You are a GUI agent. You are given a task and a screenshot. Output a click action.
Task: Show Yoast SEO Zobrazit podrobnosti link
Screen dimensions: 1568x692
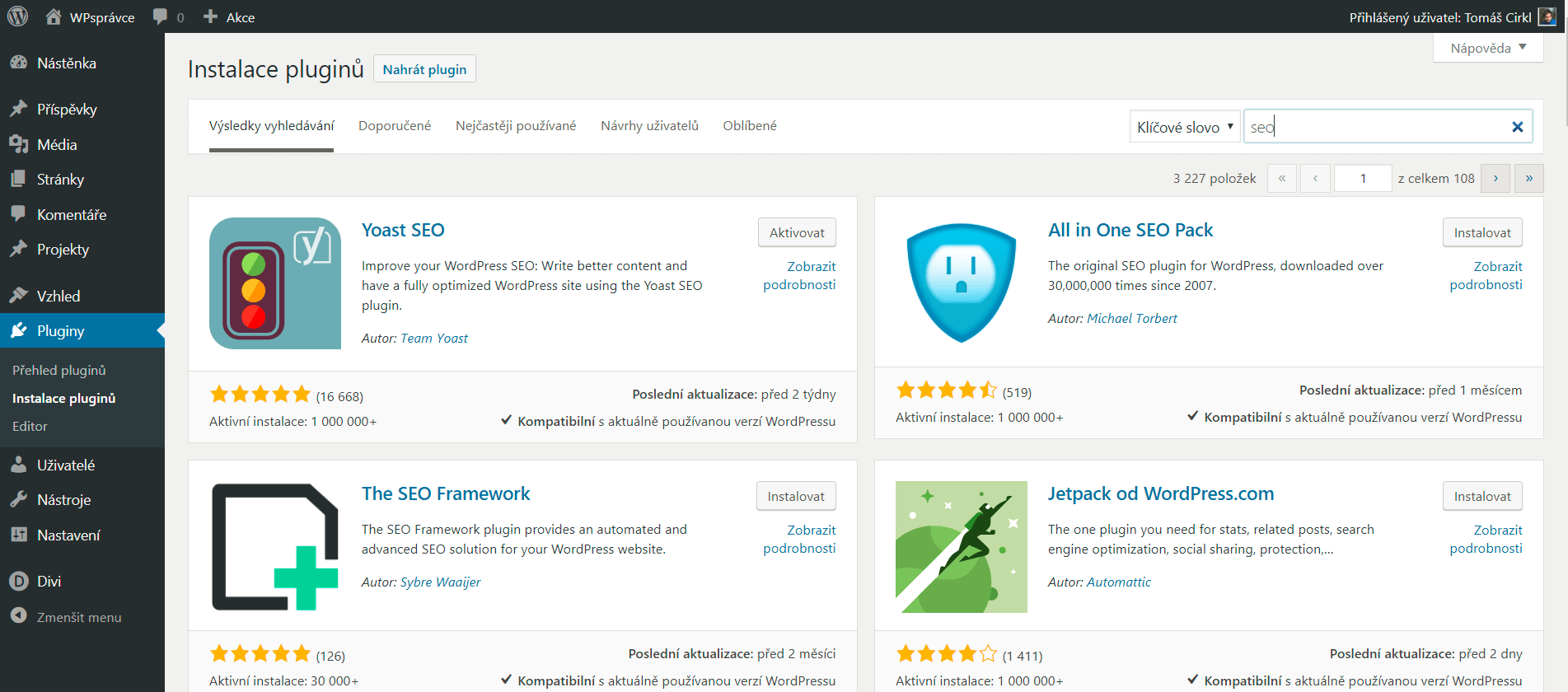coord(799,275)
